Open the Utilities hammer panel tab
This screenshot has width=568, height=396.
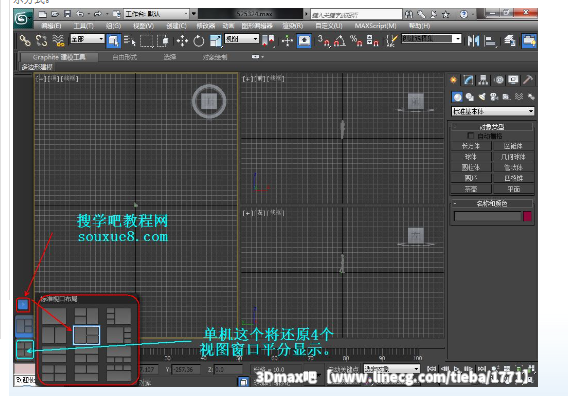528,80
